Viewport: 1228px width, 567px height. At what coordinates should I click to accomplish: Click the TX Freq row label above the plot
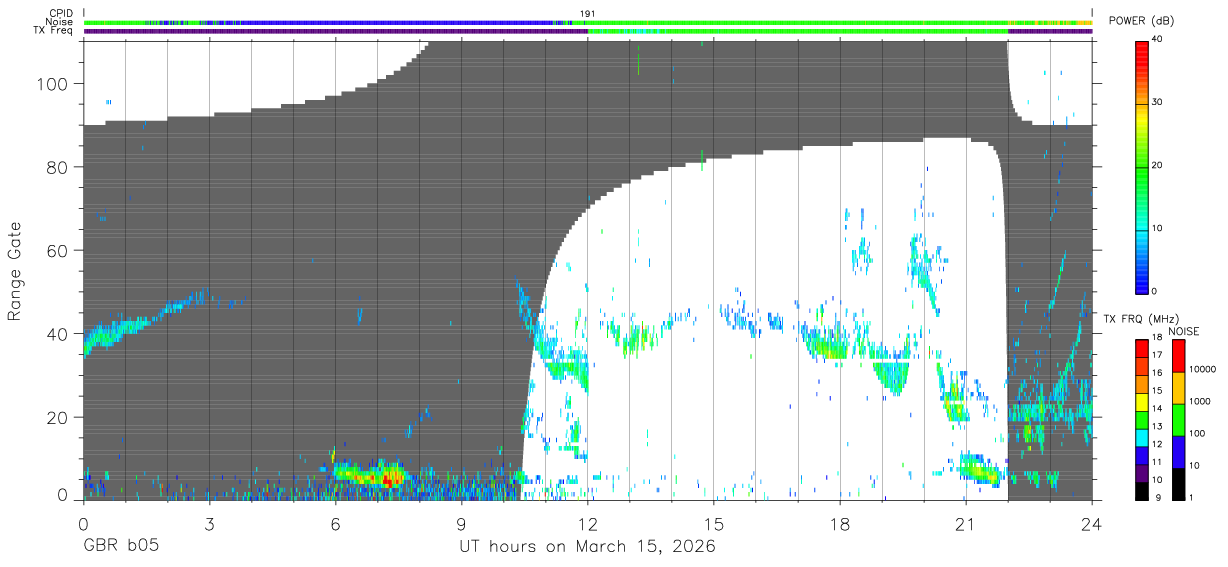pos(54,31)
